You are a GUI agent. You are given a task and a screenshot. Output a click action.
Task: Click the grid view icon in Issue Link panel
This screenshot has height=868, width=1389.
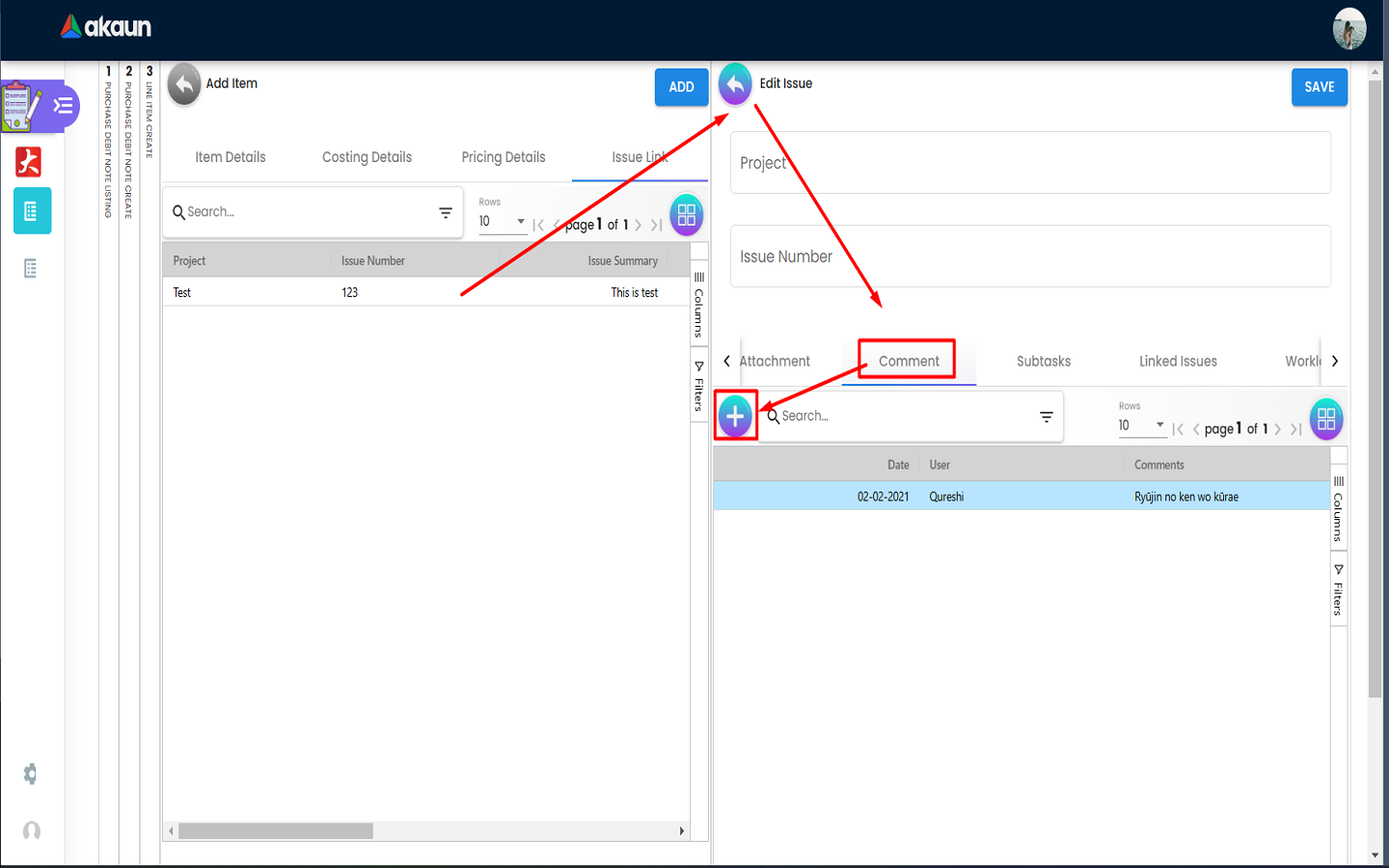pos(687,215)
